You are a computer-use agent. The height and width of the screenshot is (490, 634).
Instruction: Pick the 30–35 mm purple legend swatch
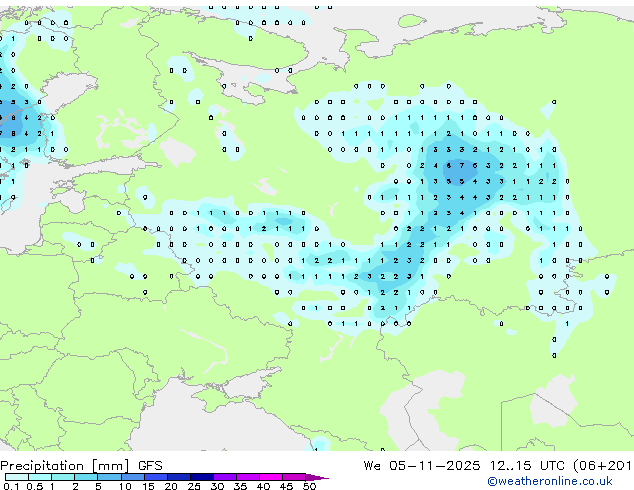pyautogui.click(x=224, y=477)
